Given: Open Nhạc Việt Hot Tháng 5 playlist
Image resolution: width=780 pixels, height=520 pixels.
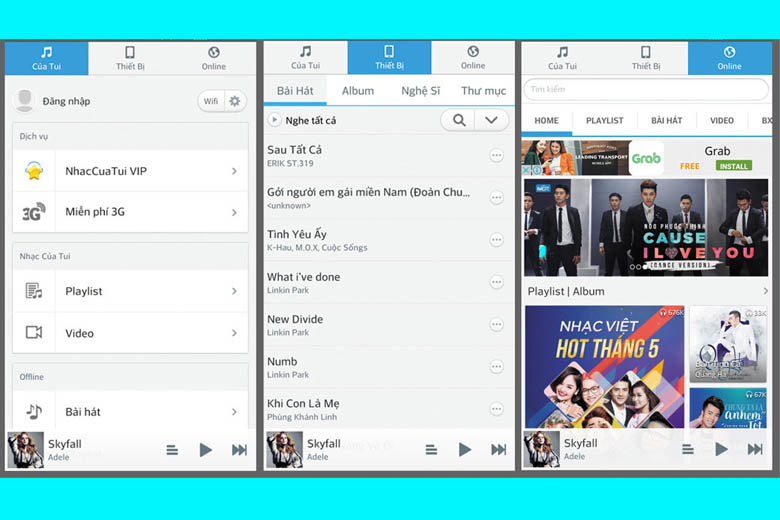Looking at the screenshot, I should point(604,367).
